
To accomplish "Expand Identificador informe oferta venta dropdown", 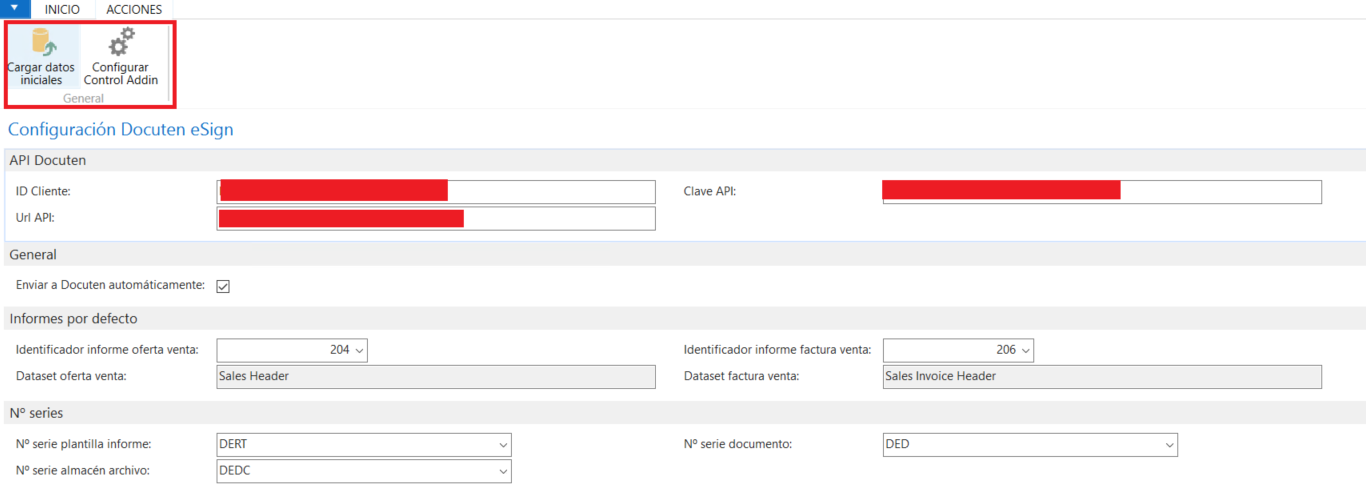I will coord(360,350).
